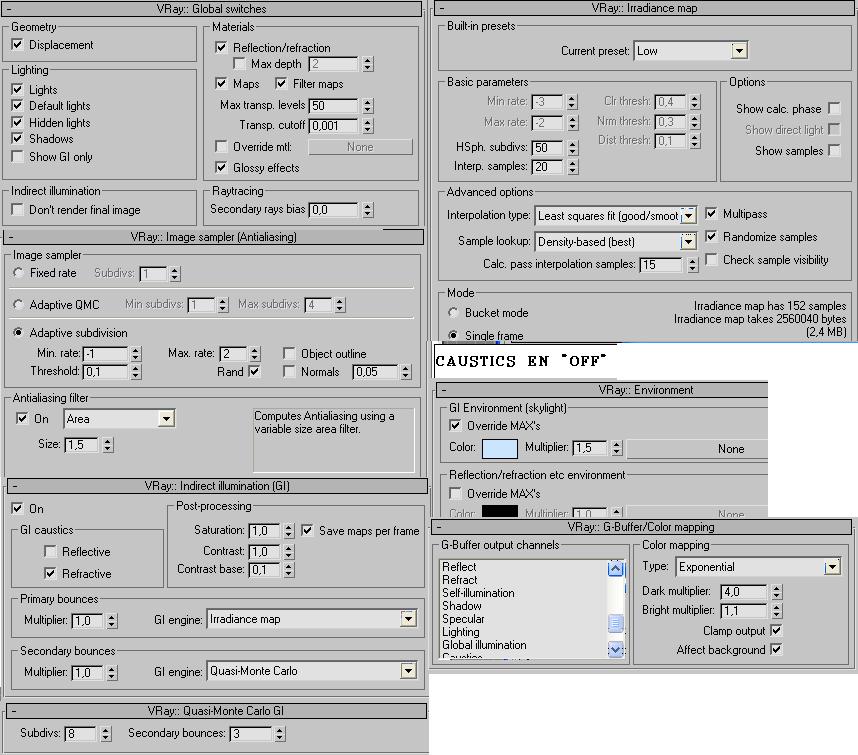
Task: Toggle Save maps per frame
Action: coord(308,530)
